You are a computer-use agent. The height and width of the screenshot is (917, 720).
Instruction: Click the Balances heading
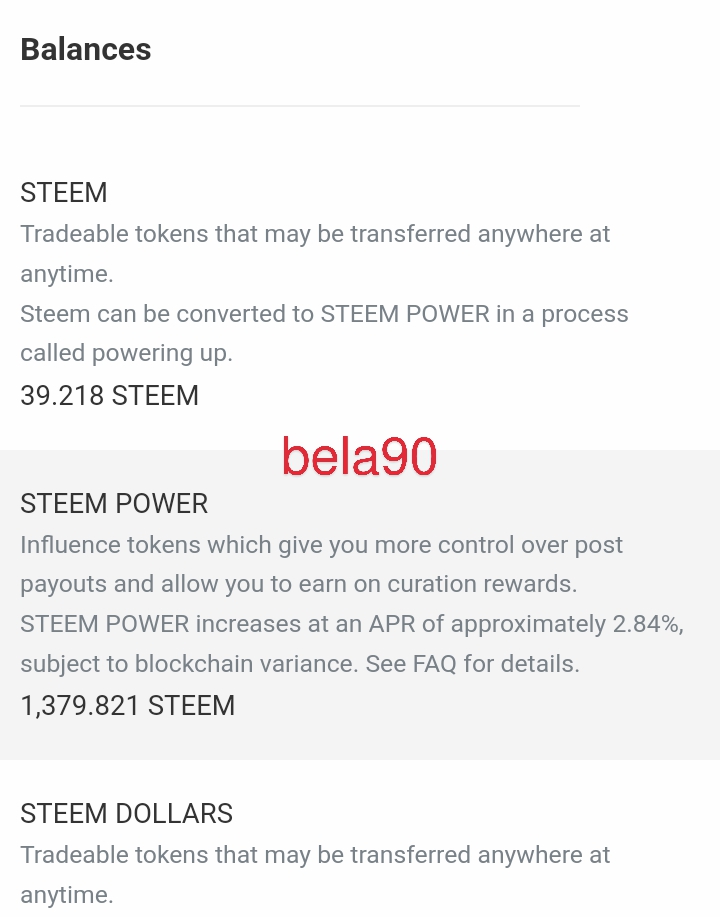click(86, 50)
